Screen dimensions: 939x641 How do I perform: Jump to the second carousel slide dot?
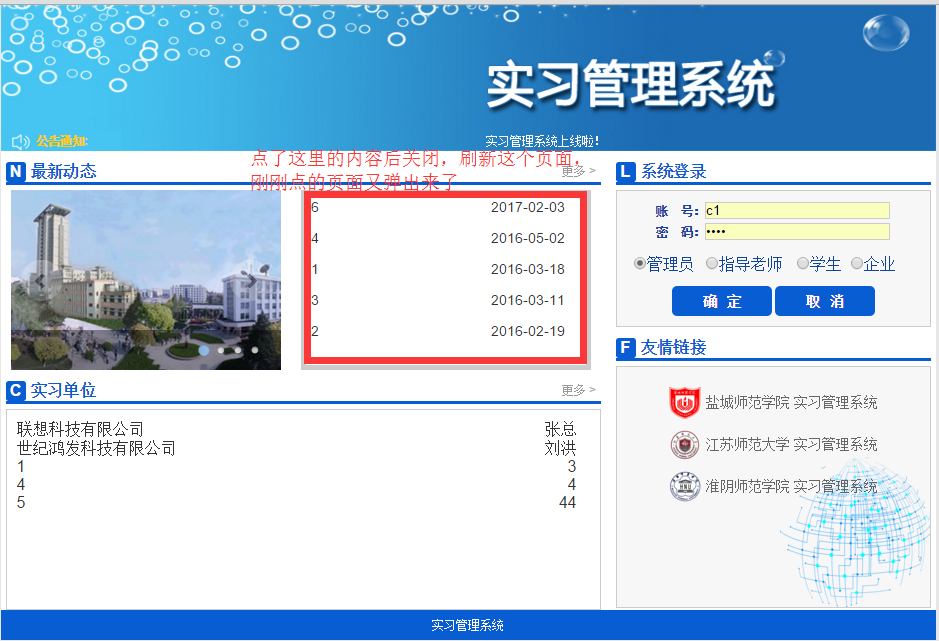[221, 350]
